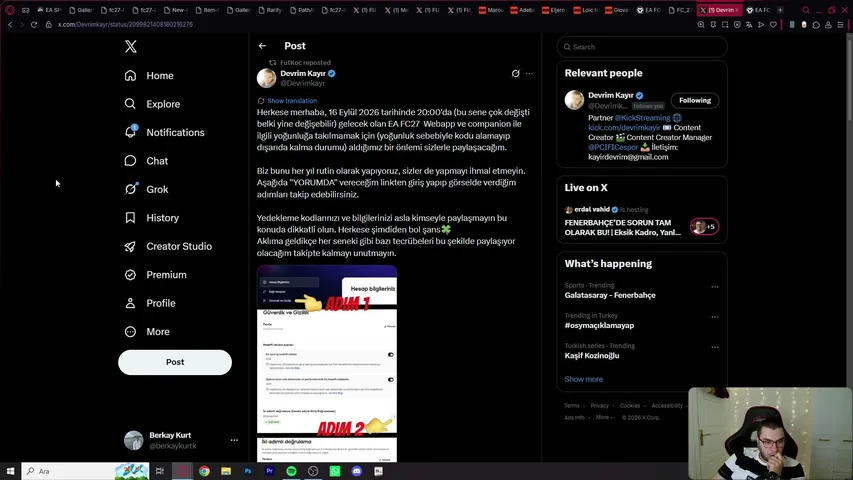Click the browser reload button
Viewport: 853px width, 480px height.
point(34,24)
